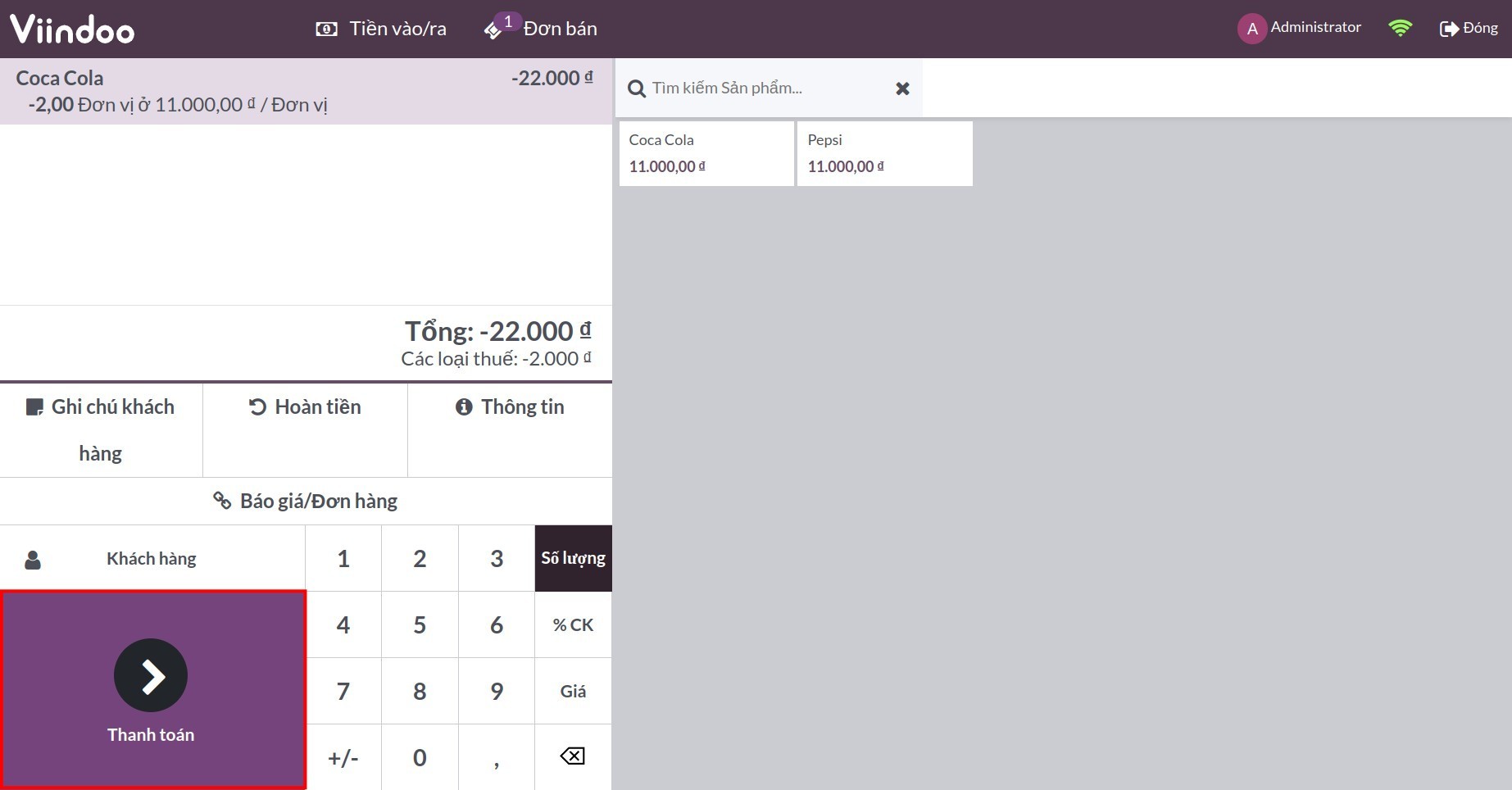This screenshot has height=790, width=1512.
Task: Focus the product search field
Action: click(x=762, y=89)
